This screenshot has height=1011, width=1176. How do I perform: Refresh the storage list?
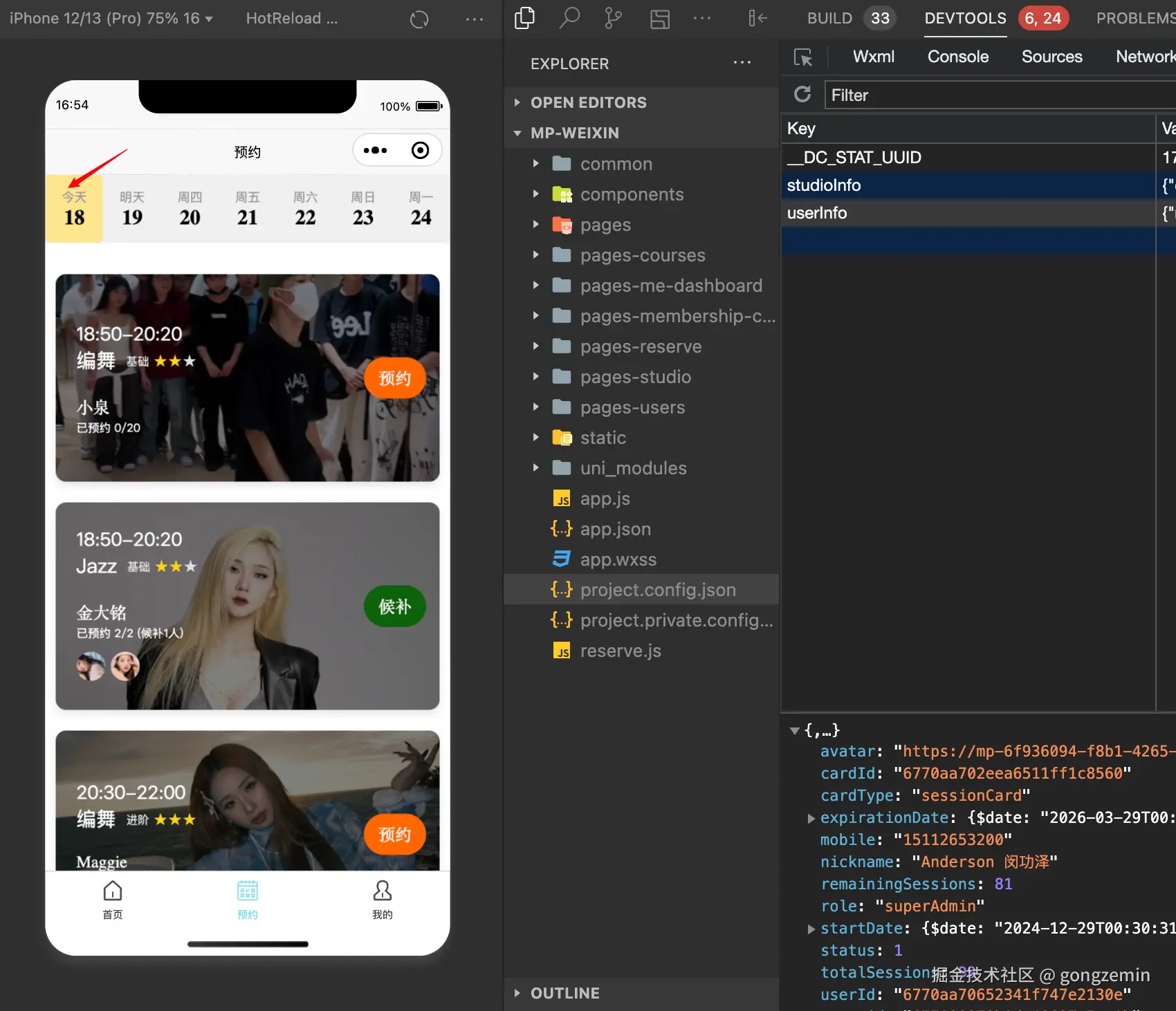pyautogui.click(x=802, y=95)
